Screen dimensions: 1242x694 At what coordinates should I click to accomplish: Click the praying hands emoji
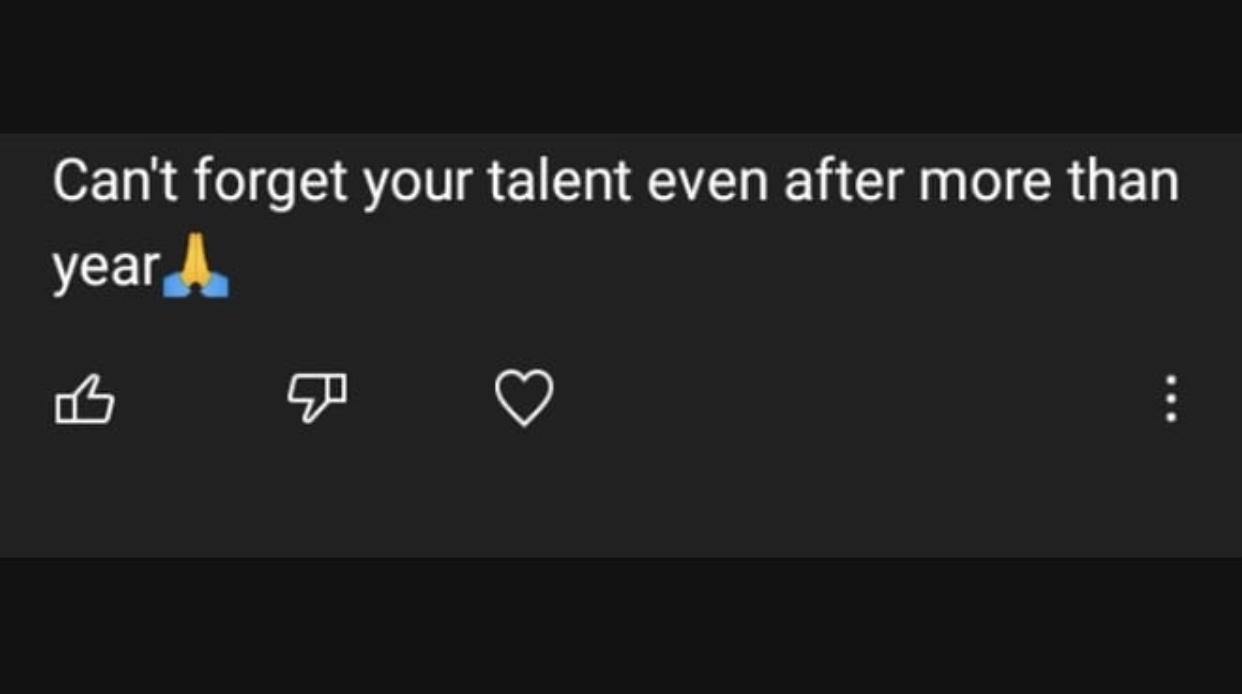point(196,270)
